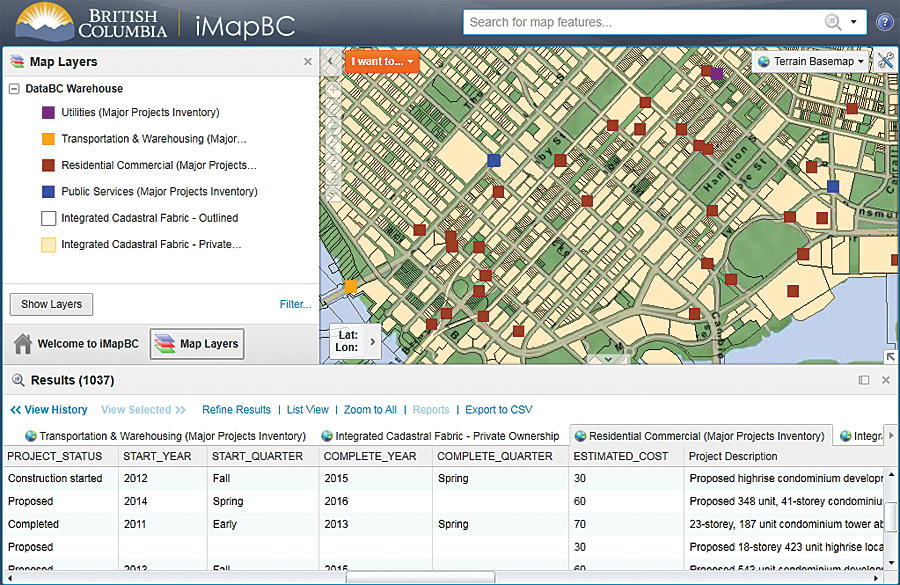Click the Results magnifier icon
The image size is (900, 585).
pos(18,380)
